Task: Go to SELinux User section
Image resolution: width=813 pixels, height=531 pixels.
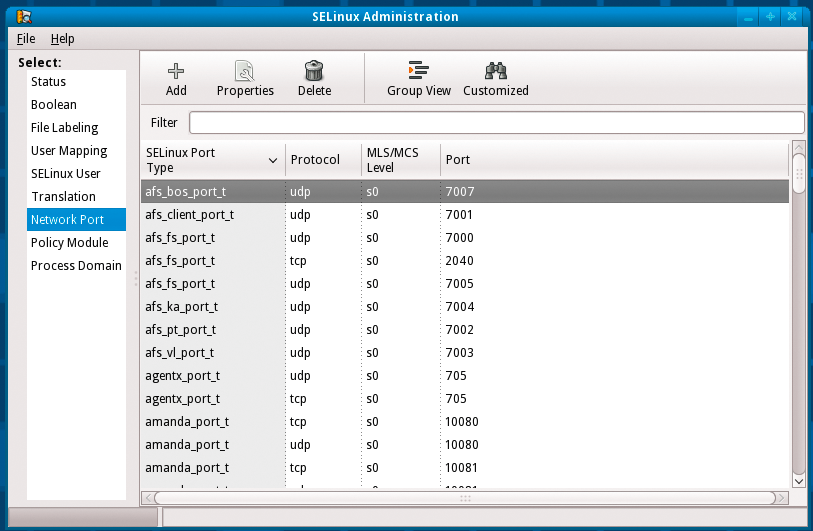Action: point(76,173)
